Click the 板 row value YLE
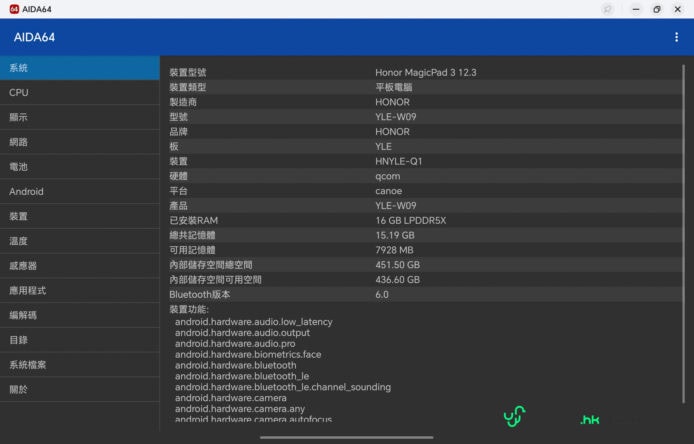This screenshot has height=444, width=694. tap(383, 147)
